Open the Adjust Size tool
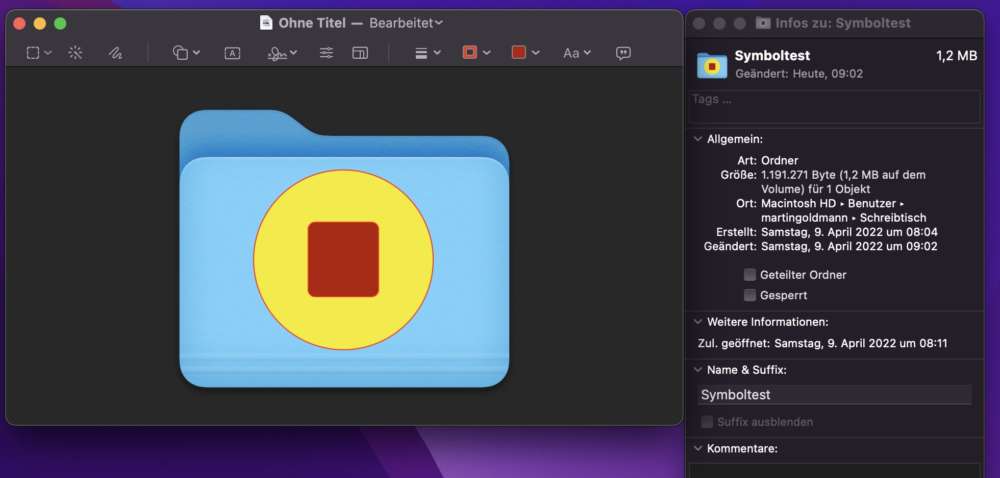Screen dimensions: 1000x478 point(360,54)
